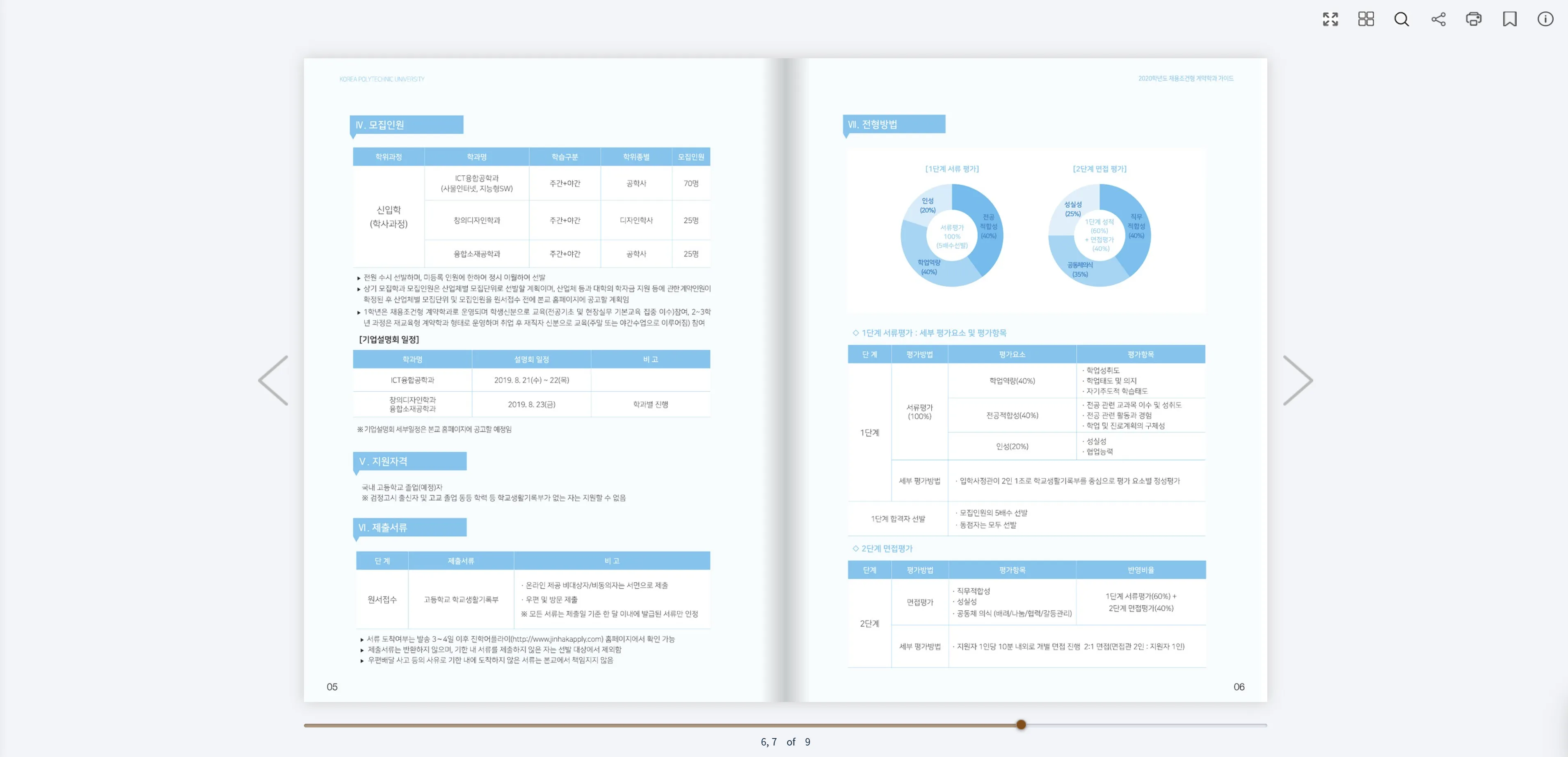Open the thumbnails grid view
The height and width of the screenshot is (757, 1568).
[x=1366, y=19]
